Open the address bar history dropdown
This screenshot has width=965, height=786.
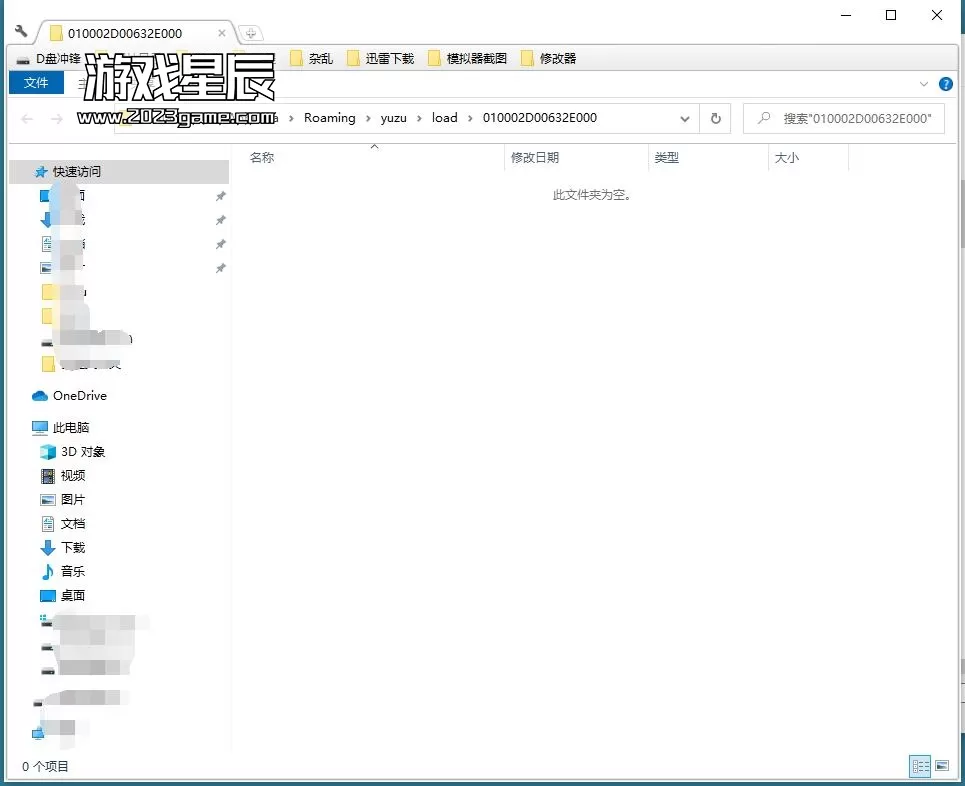685,118
